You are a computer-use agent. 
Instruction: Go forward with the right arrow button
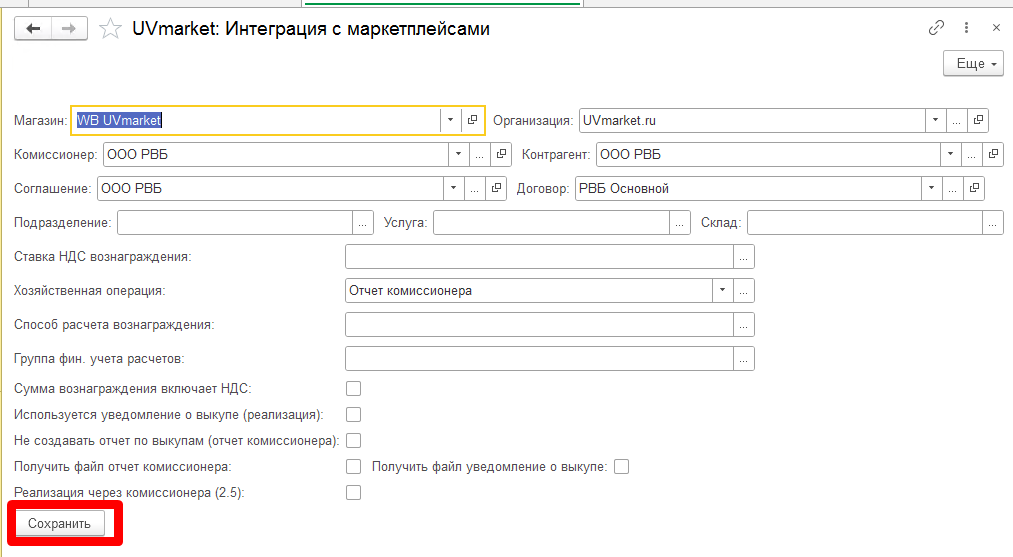[69, 28]
